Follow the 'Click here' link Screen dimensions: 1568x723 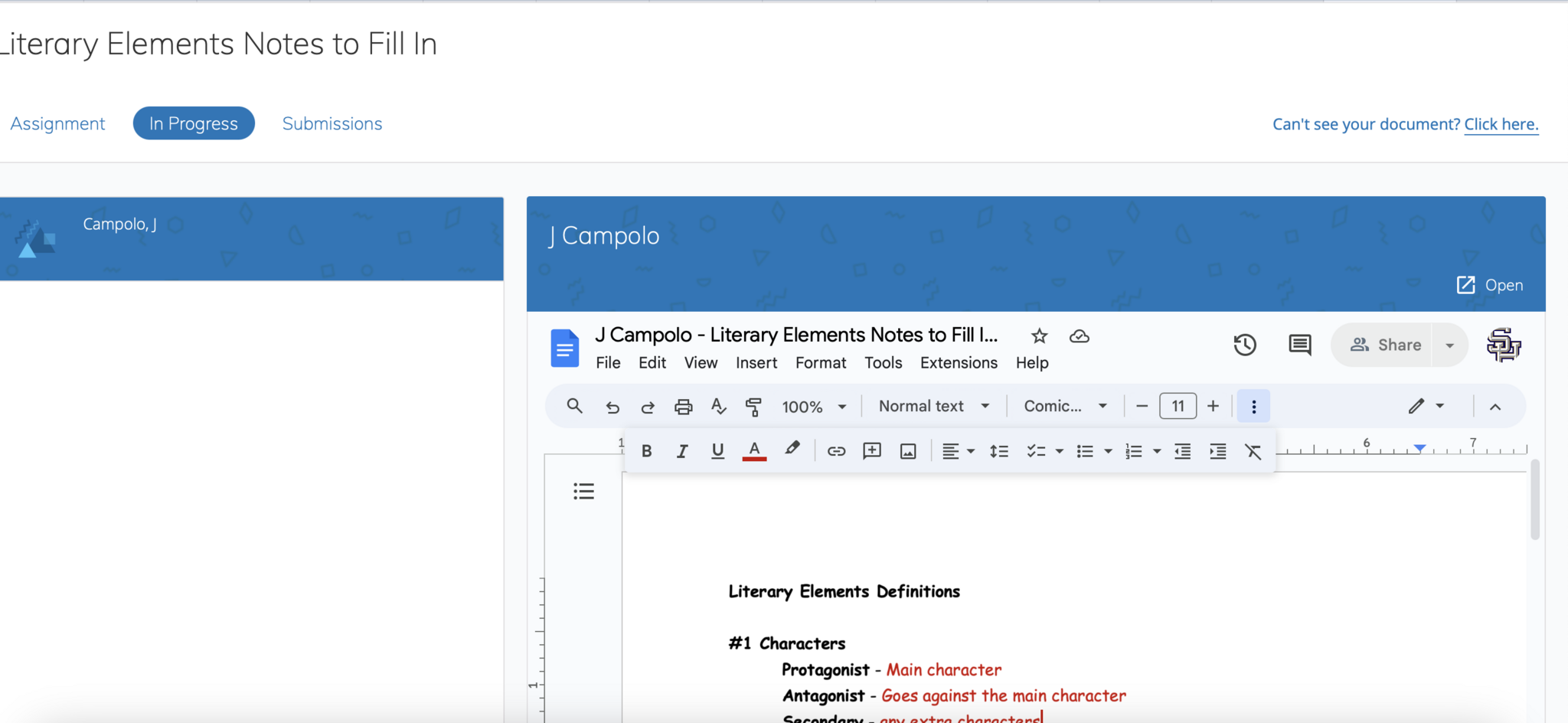click(1501, 124)
